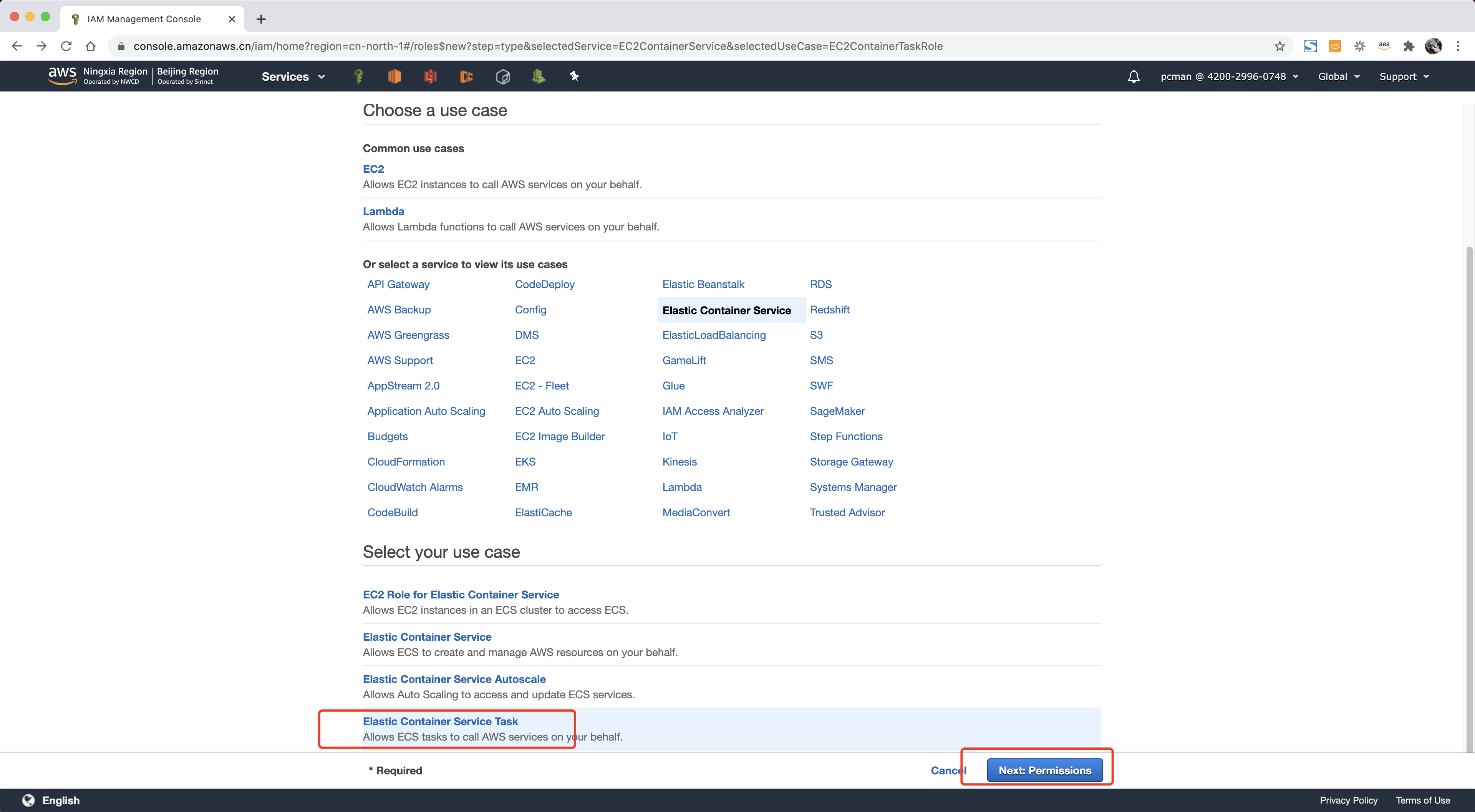1475x812 pixels.
Task: Open the Chrome profile avatar
Action: (1433, 46)
